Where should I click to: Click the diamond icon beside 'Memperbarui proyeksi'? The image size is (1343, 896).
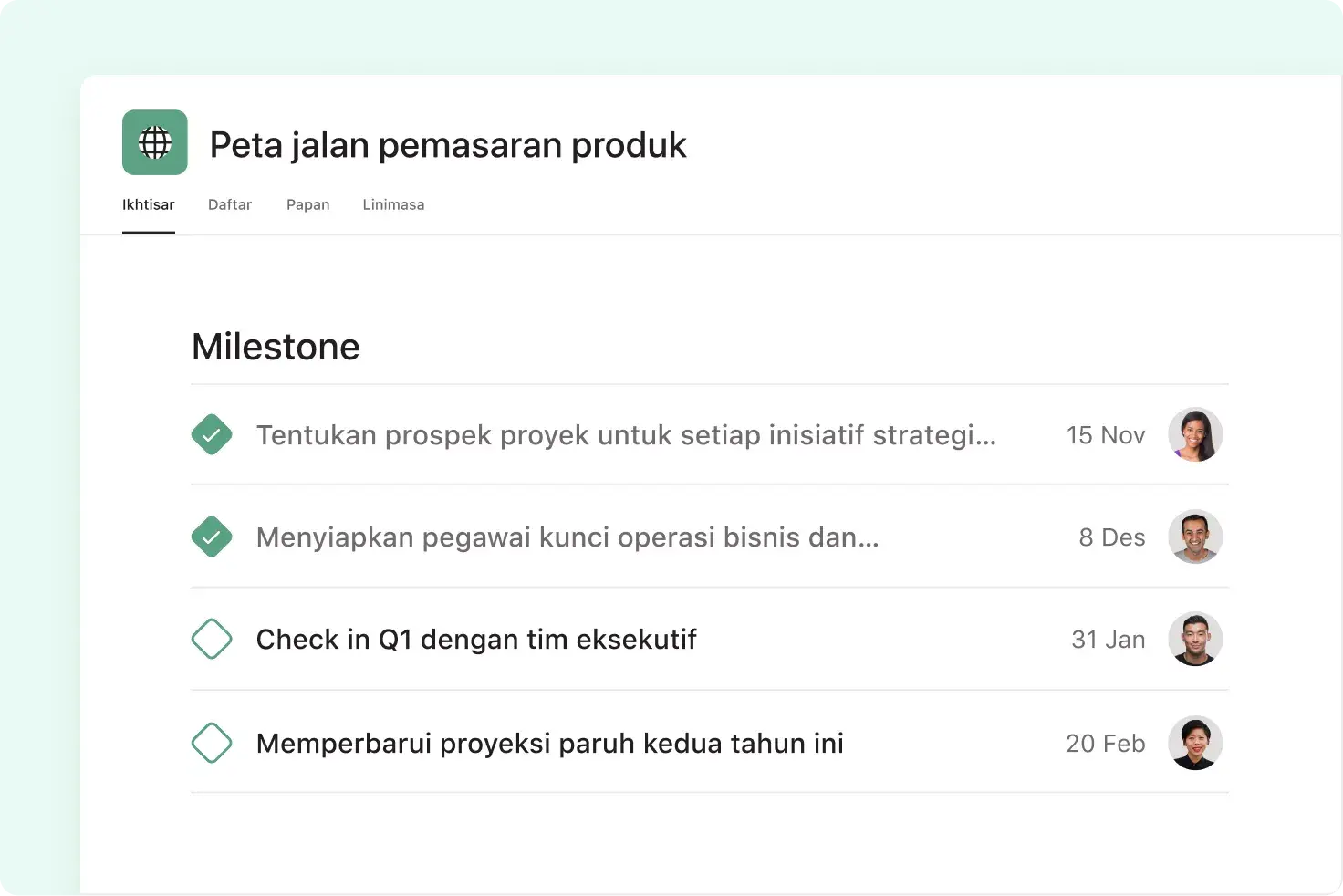point(212,743)
